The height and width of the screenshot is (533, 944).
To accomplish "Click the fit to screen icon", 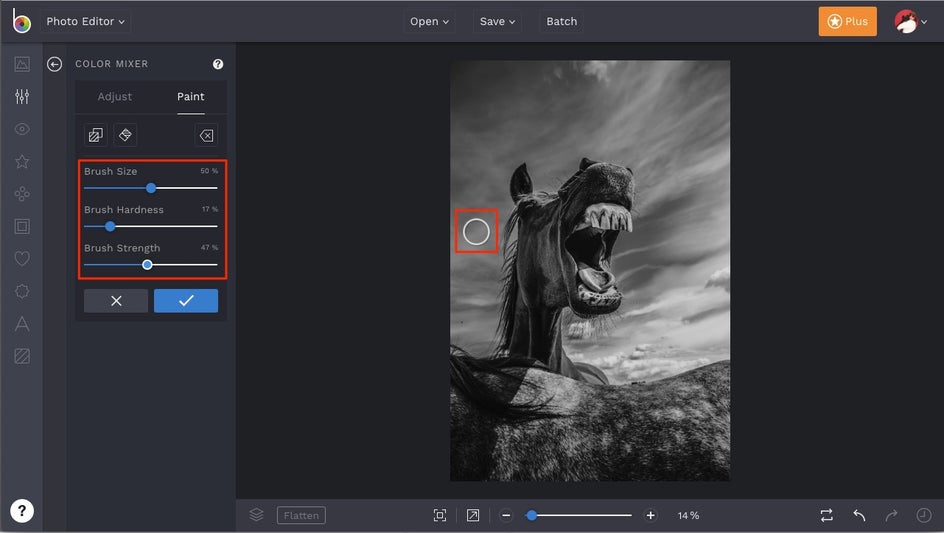I will [x=440, y=515].
